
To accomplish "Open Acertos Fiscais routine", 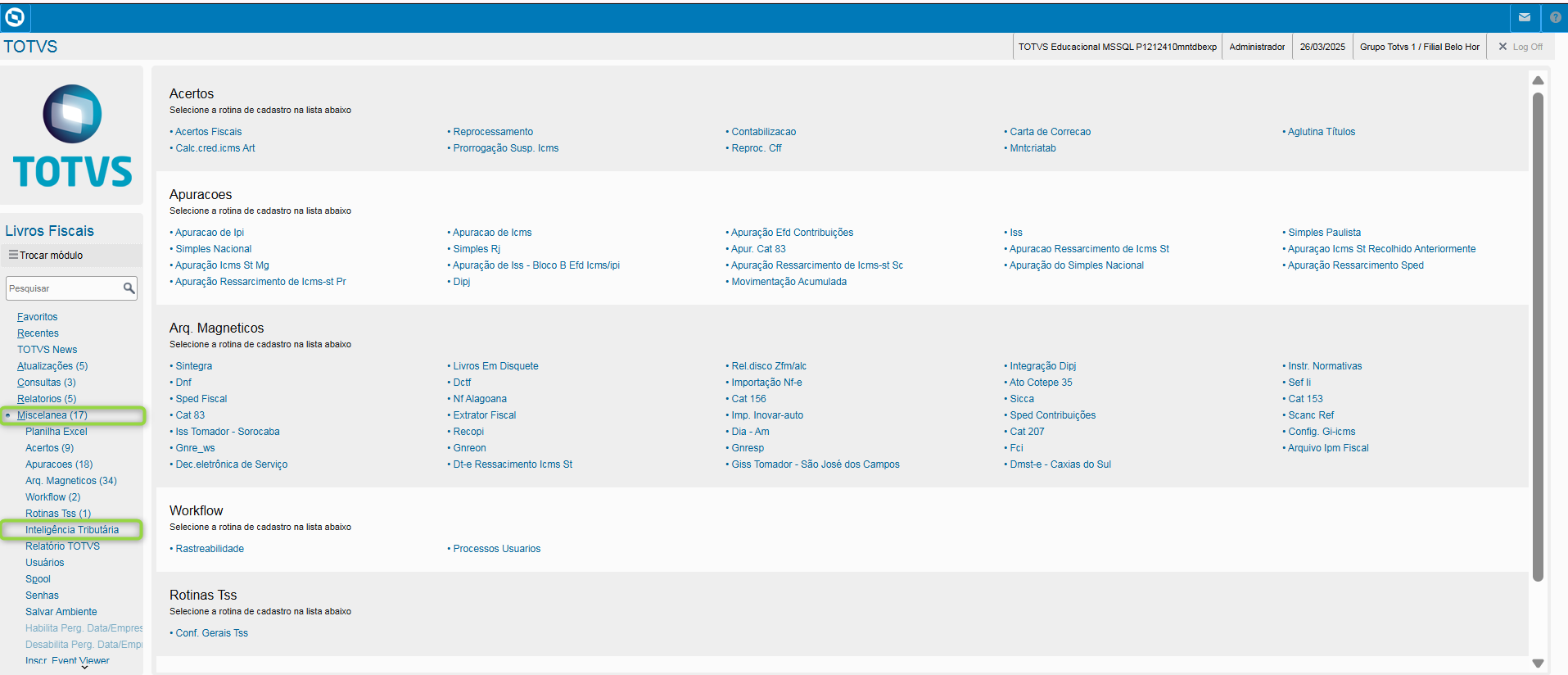I will (208, 132).
